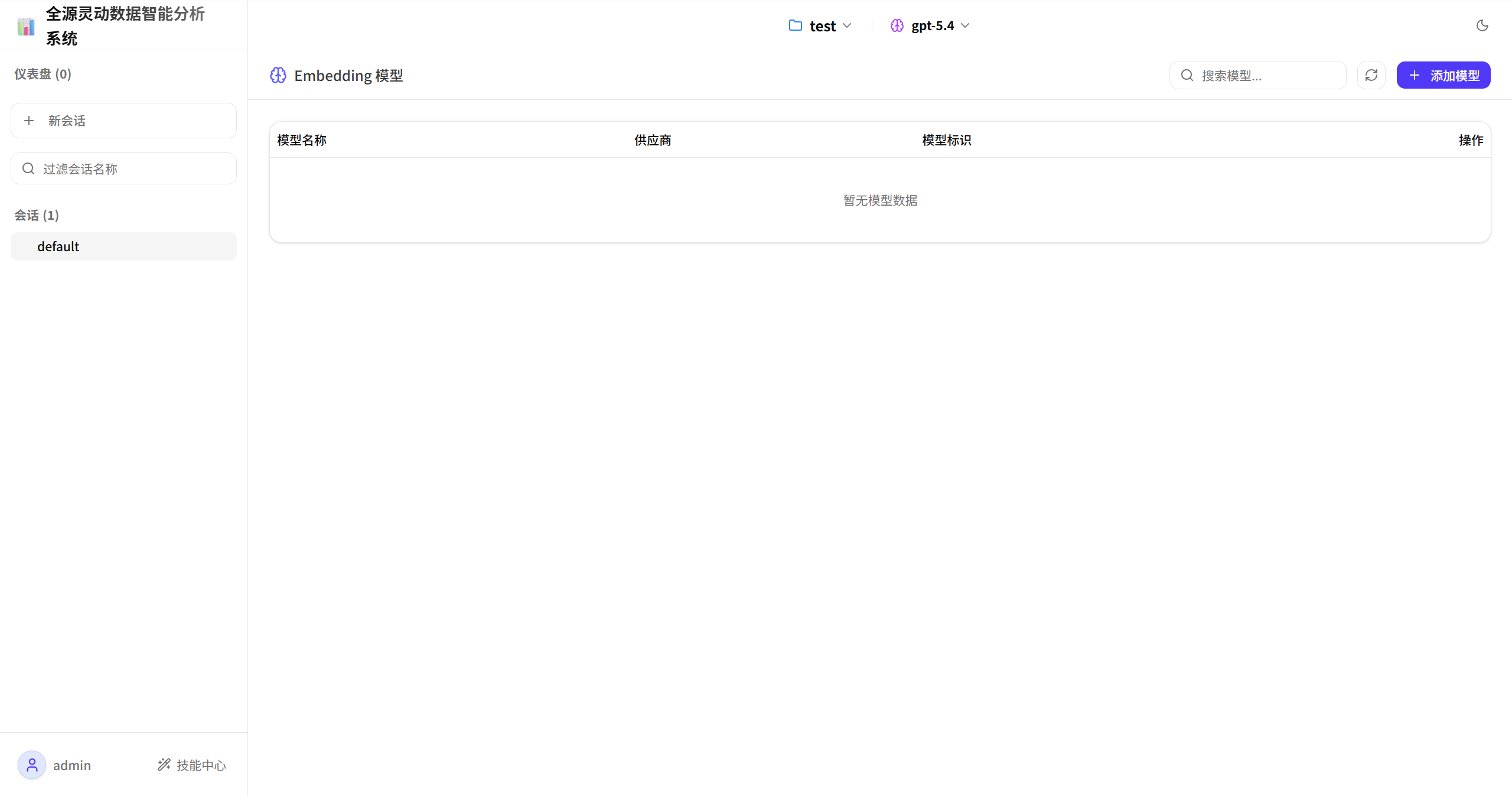The height and width of the screenshot is (796, 1512).
Task: Open the test project selector
Action: tap(820, 25)
